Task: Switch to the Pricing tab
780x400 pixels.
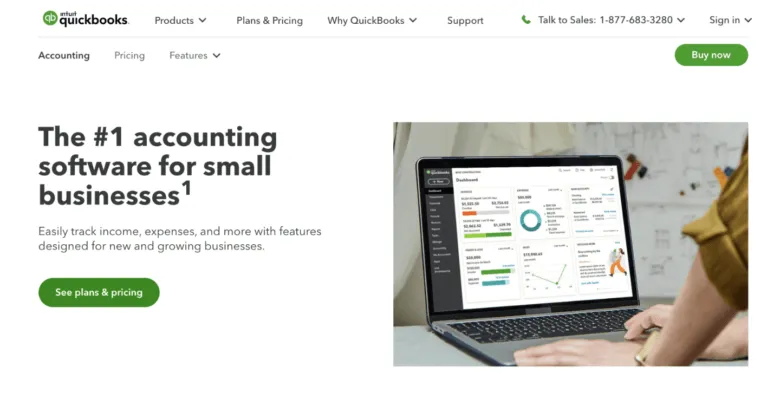Action: (129, 55)
